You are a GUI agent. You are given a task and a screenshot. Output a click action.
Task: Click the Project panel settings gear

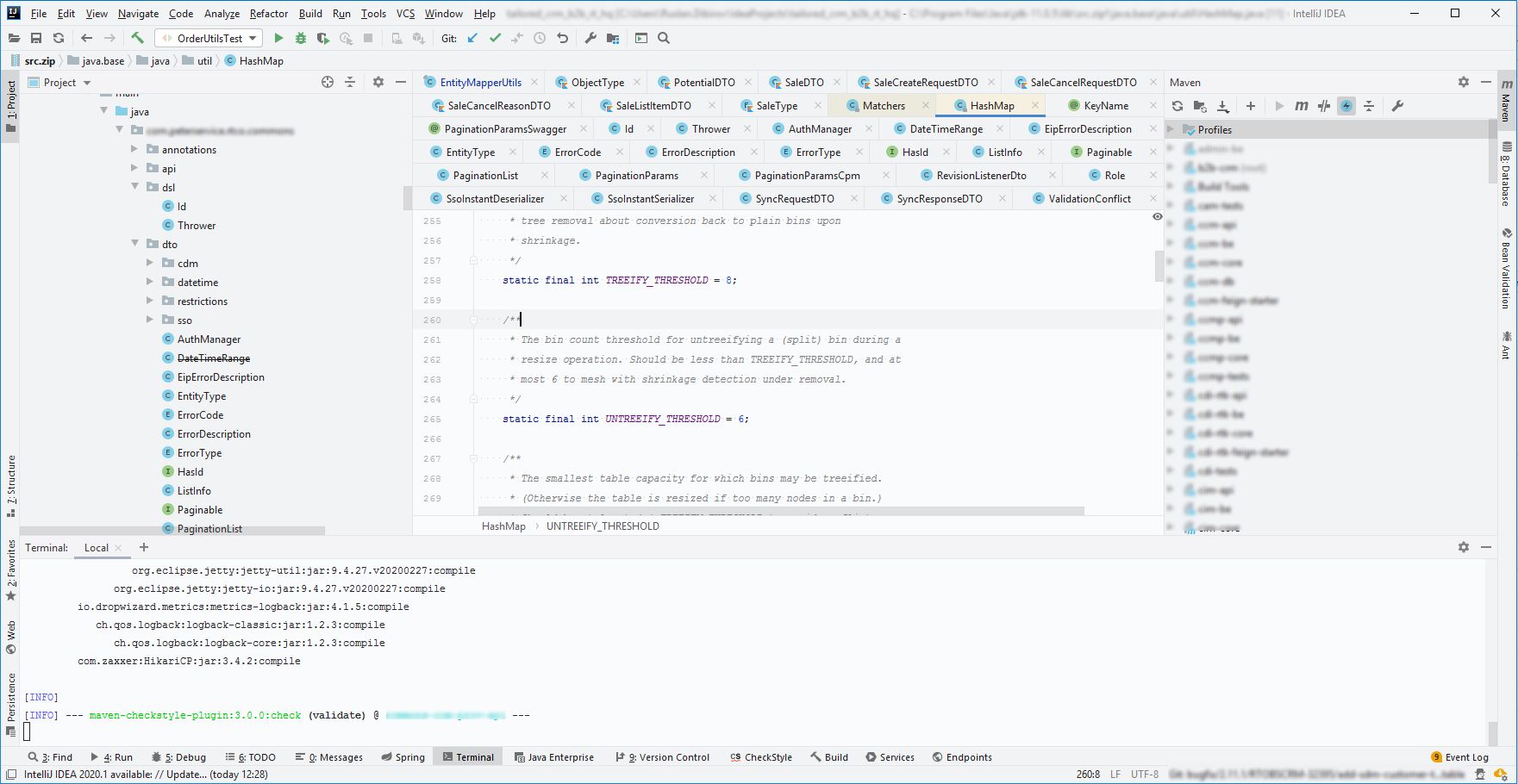[378, 82]
